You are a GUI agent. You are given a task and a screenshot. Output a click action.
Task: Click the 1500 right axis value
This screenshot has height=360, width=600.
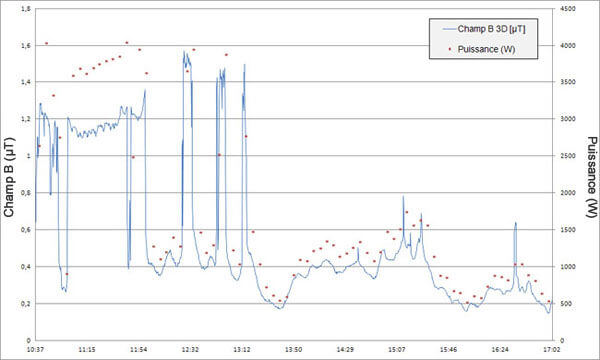tap(568, 230)
